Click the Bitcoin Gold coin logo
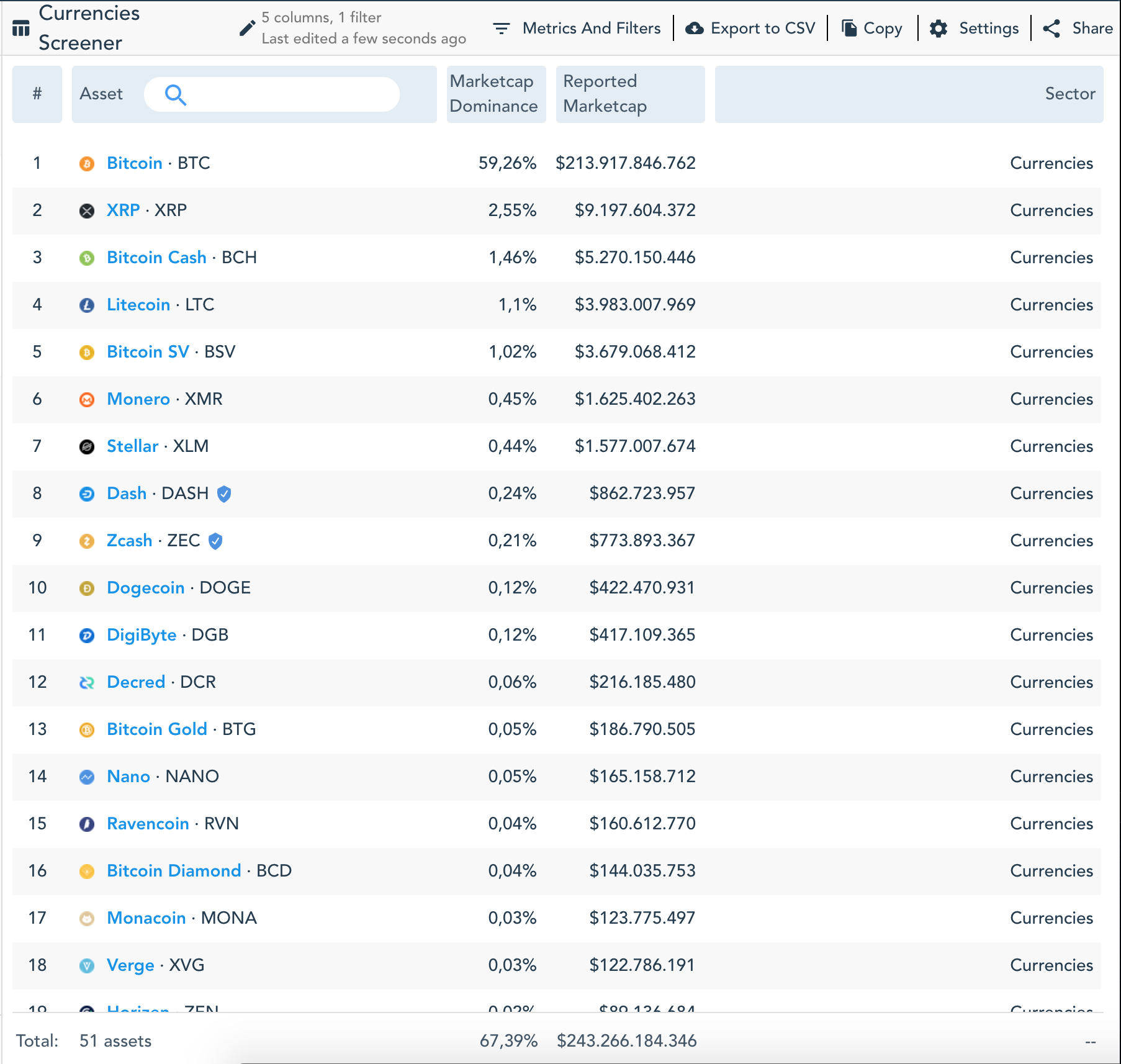Screen dimensions: 1121x1064 (87, 729)
